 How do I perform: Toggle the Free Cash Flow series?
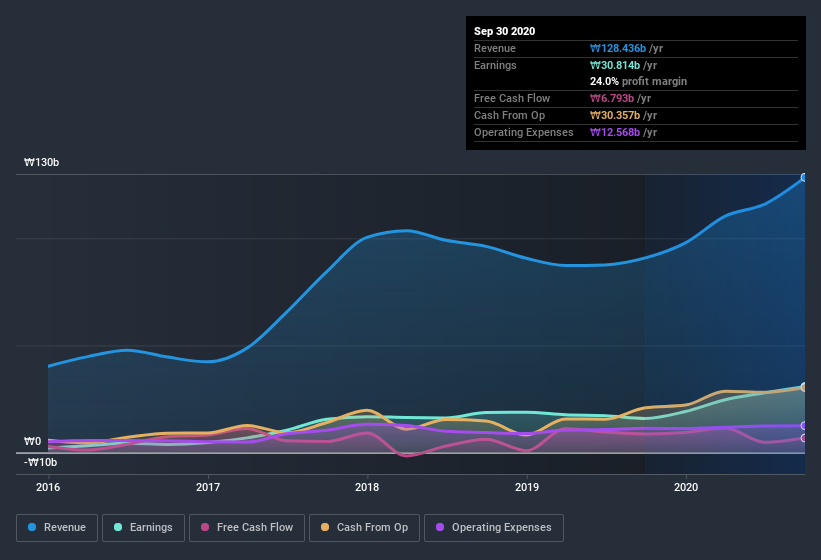point(247,528)
